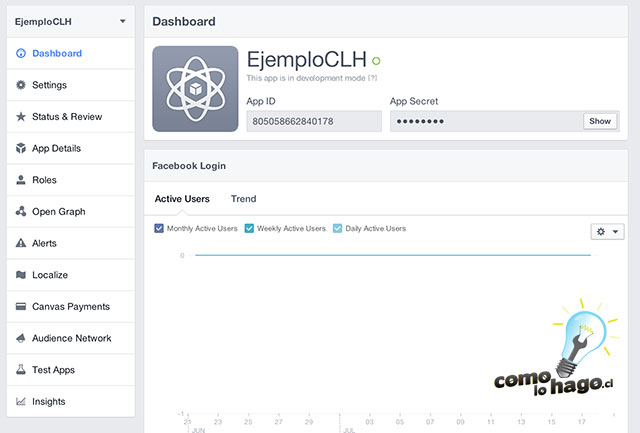Click the App Details cube icon
Screen dimensions: 640x433
click(21, 148)
